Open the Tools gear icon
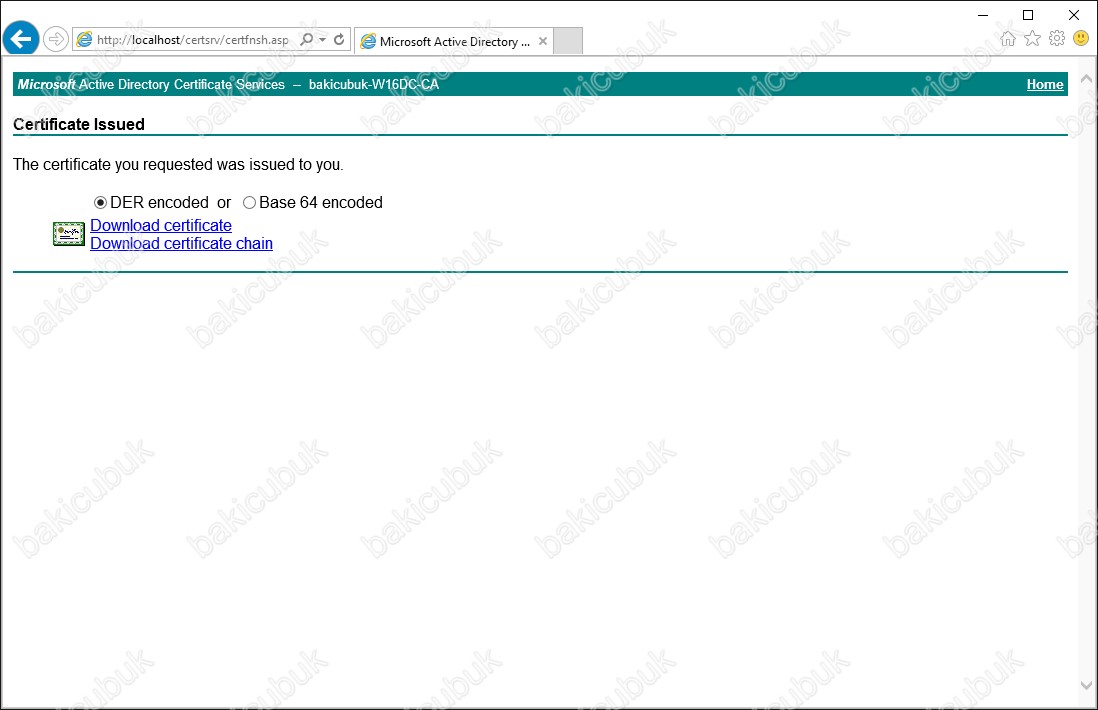This screenshot has height=710, width=1098. (x=1057, y=39)
